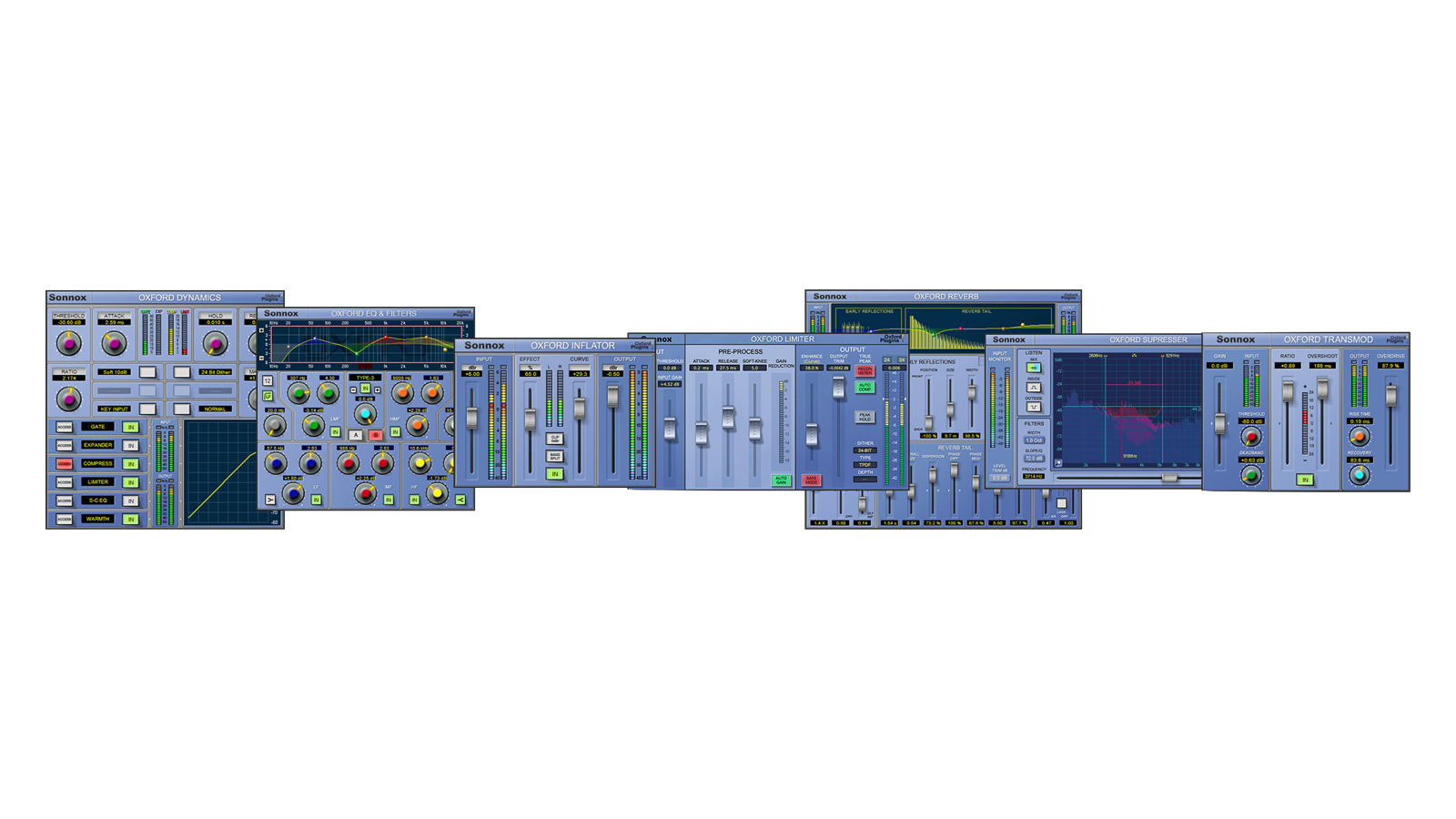Select Listen Mix icon in Oxford Supresser

point(1034,368)
